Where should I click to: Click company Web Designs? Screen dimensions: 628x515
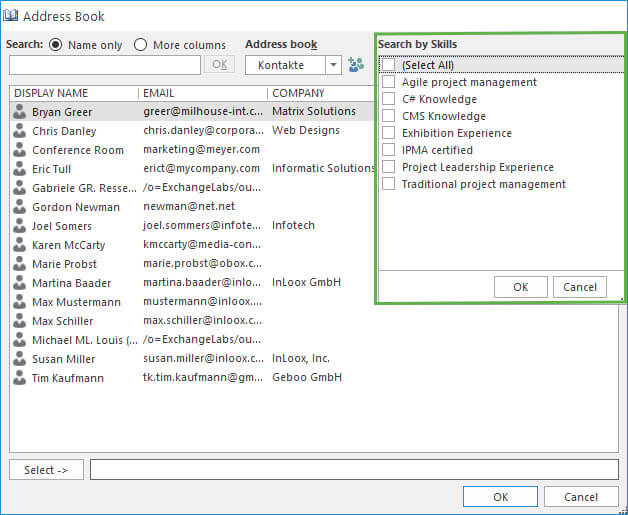(306, 130)
